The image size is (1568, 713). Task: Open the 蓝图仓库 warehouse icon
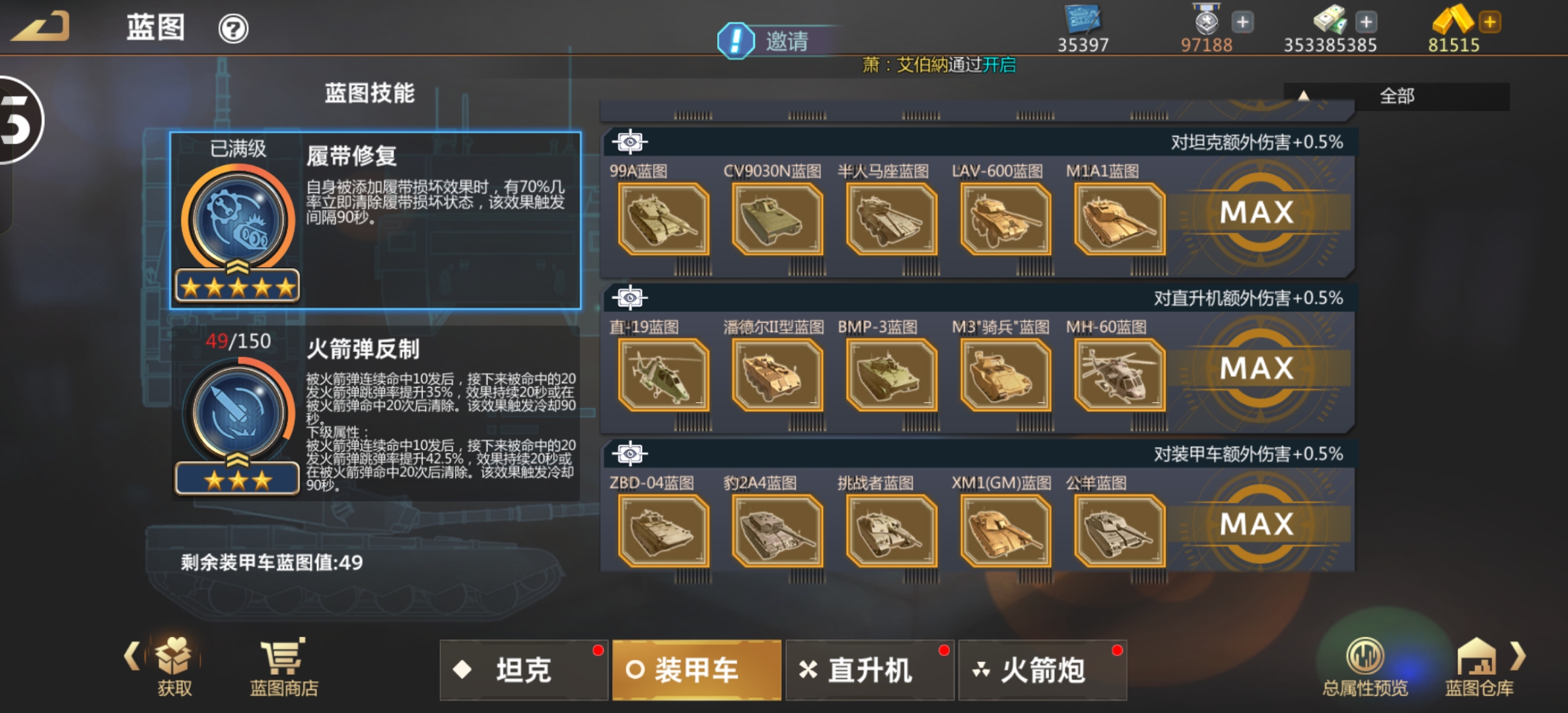[1478, 667]
